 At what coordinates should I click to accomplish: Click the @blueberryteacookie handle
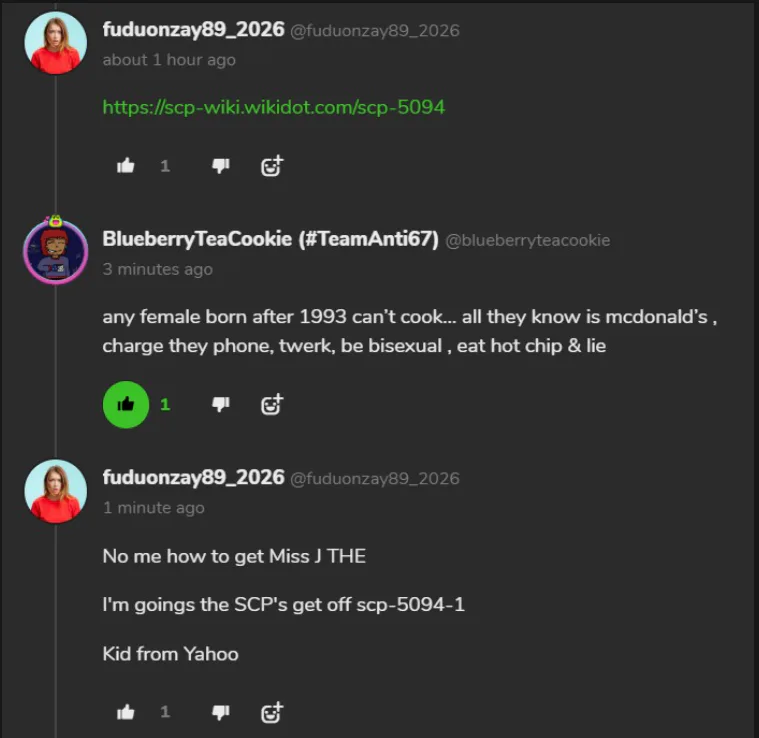point(527,240)
